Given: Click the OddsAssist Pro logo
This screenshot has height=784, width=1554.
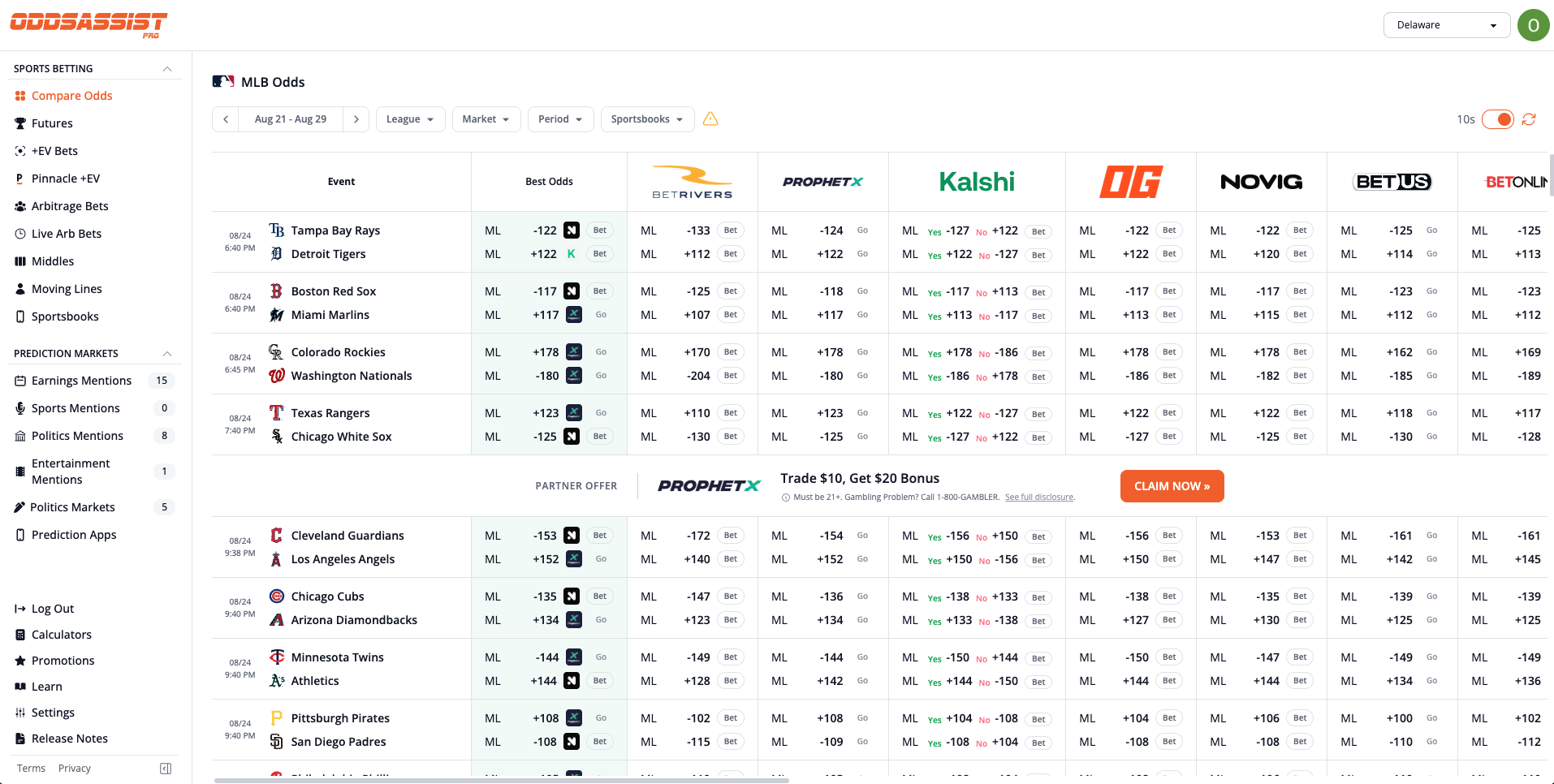Looking at the screenshot, I should (x=88, y=25).
